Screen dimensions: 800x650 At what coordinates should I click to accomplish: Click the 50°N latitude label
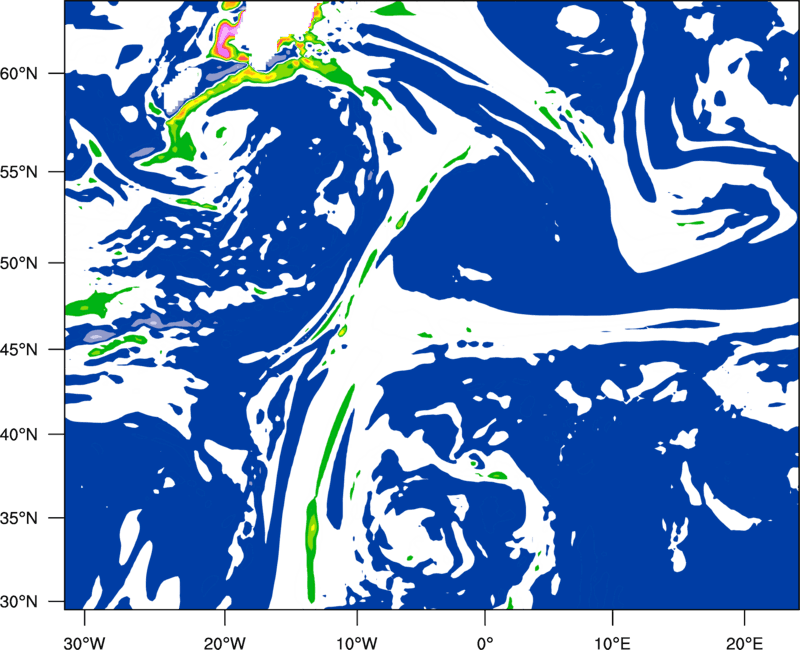pos(19,263)
